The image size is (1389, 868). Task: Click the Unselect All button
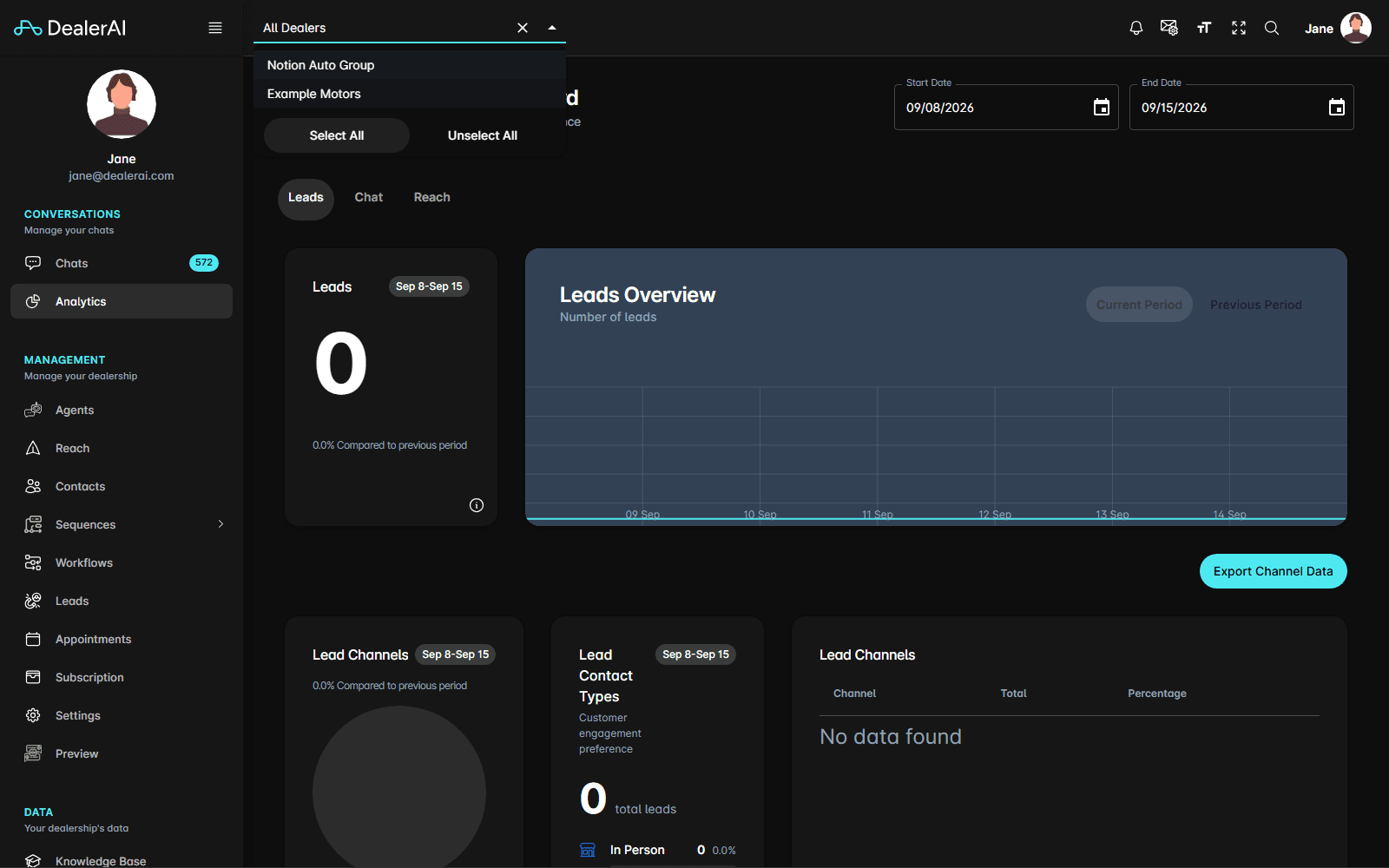[x=483, y=135]
